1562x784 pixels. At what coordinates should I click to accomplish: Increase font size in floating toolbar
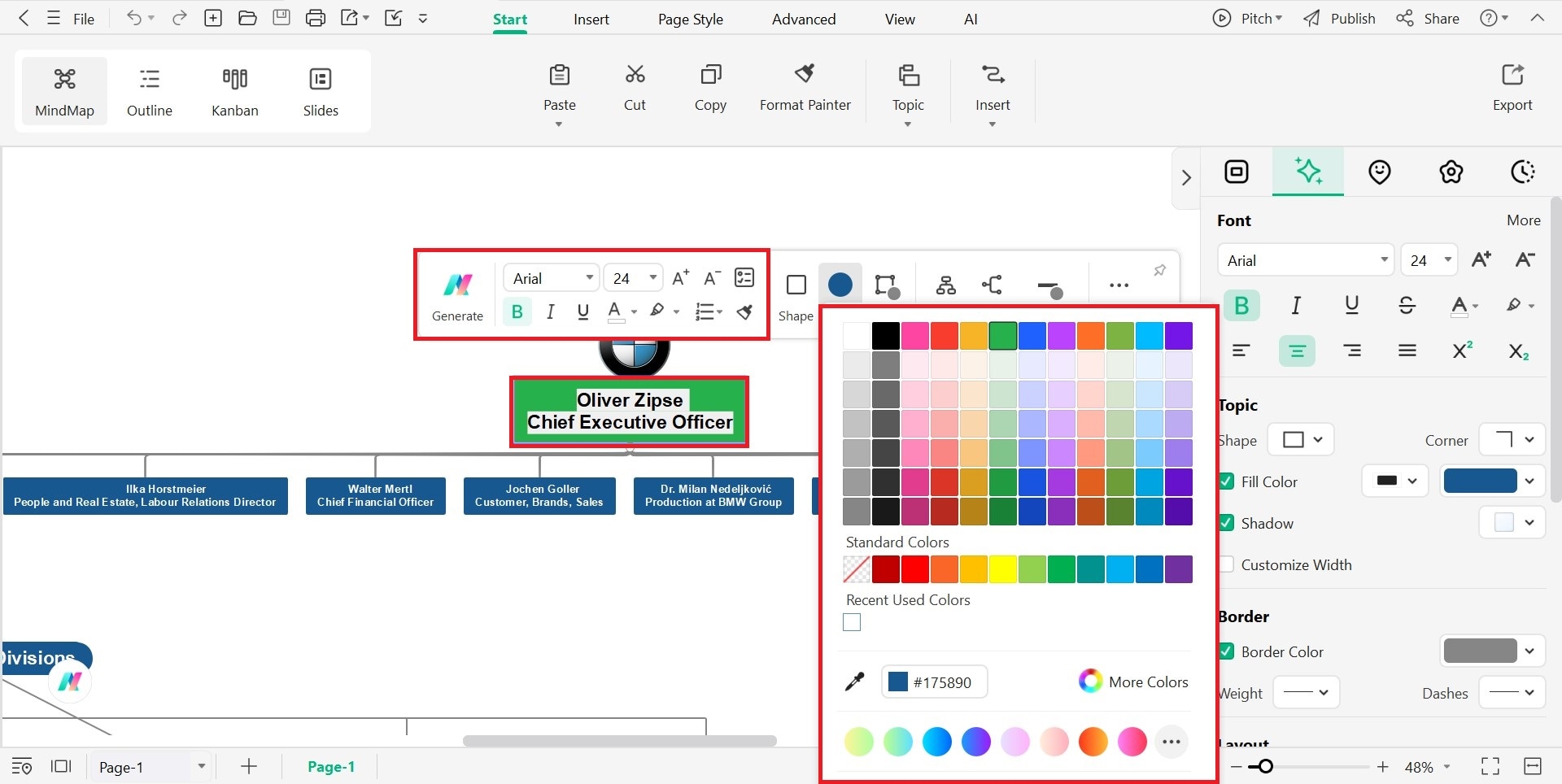coord(680,278)
